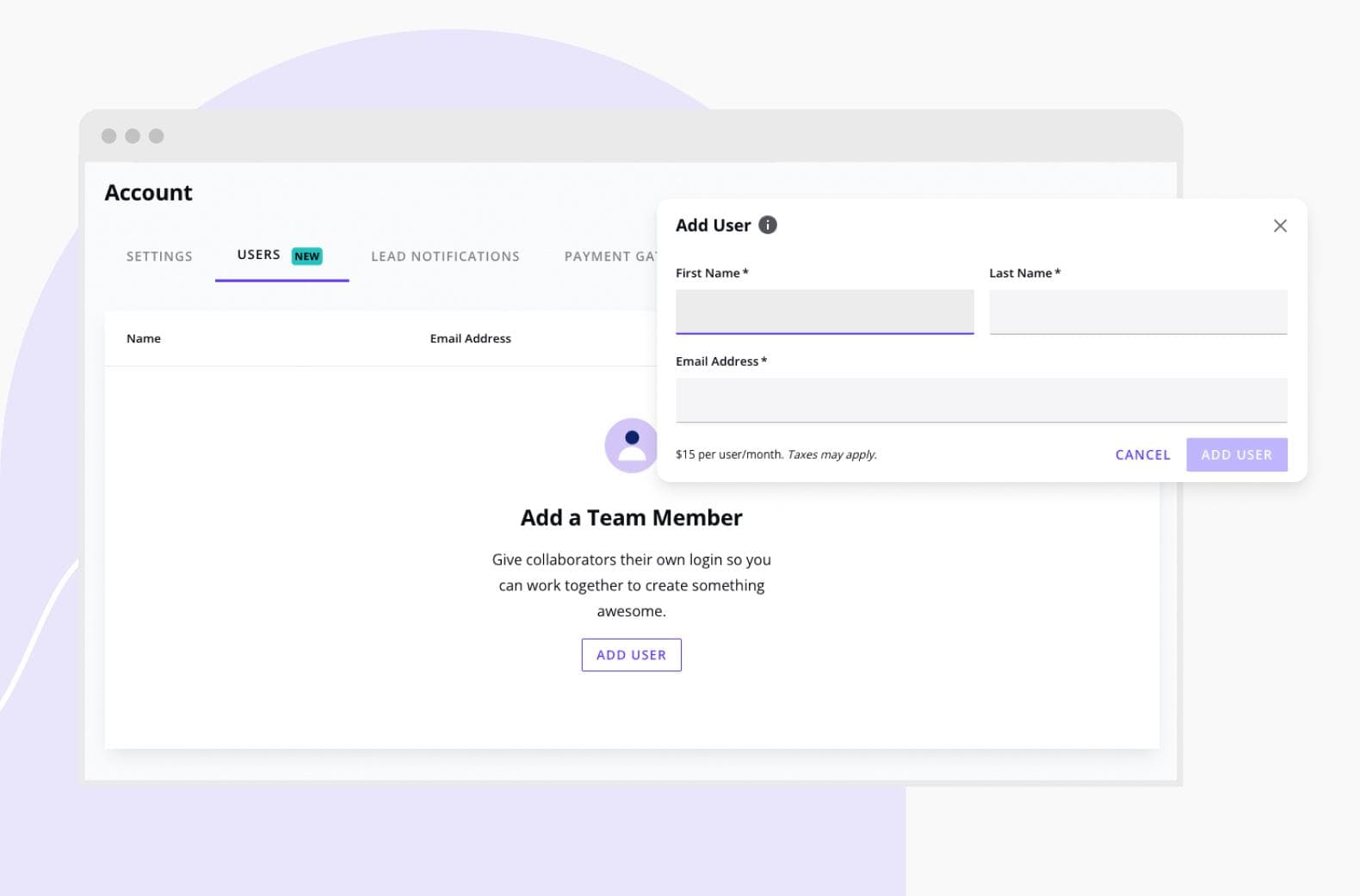Click the info icon beside Add User
Viewport: 1360px width, 896px height.
(x=768, y=225)
